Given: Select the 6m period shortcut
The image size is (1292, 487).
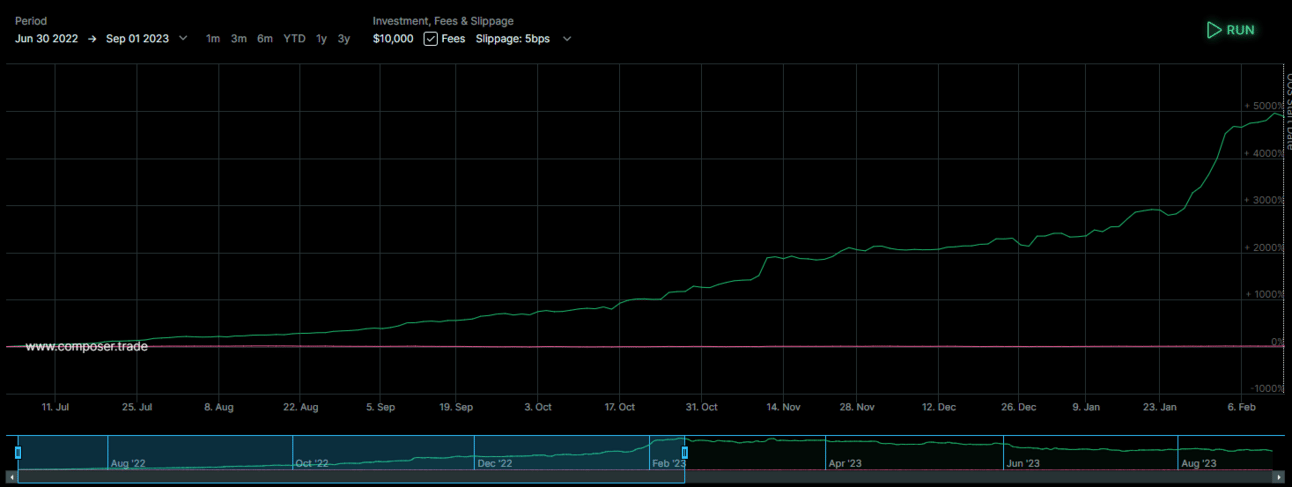Looking at the screenshot, I should click(x=265, y=39).
